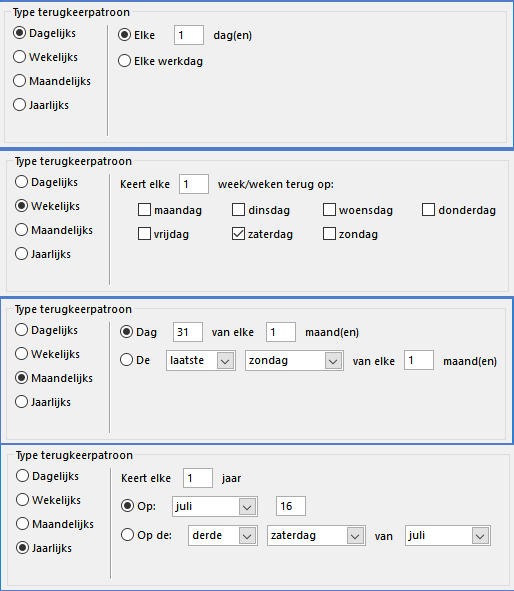
Task: Click the day field showing 16
Action: tap(291, 506)
